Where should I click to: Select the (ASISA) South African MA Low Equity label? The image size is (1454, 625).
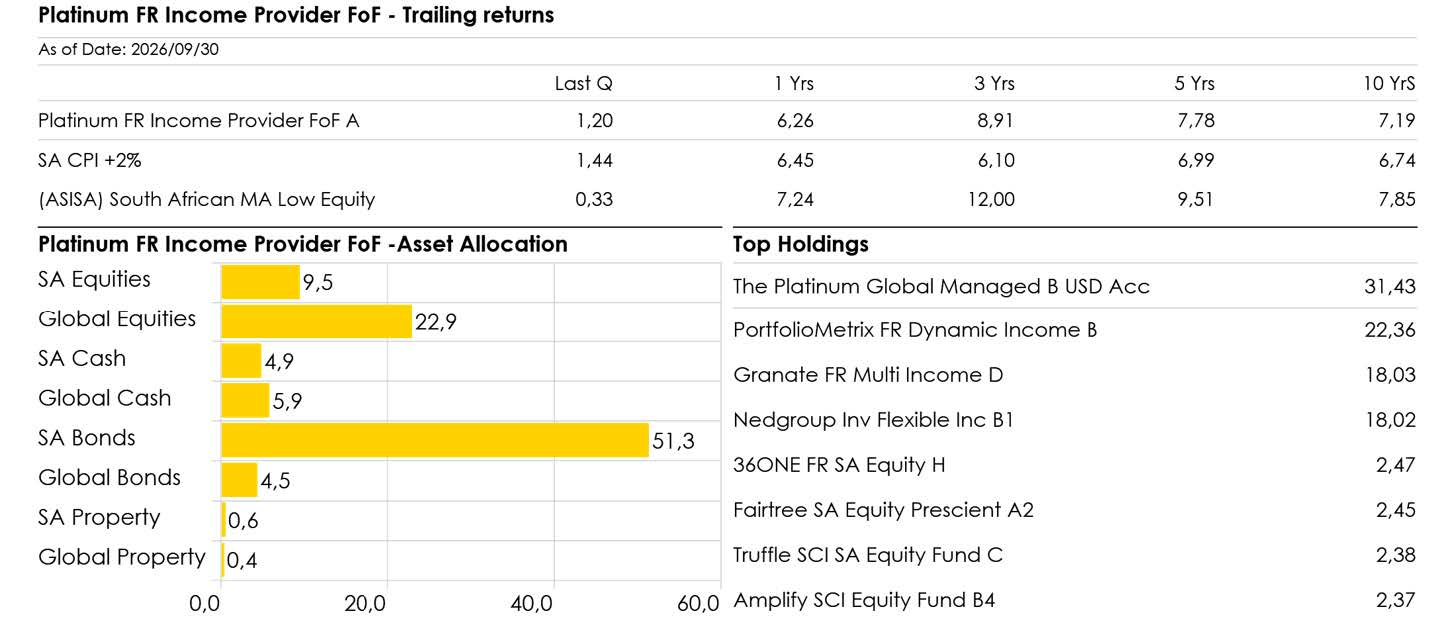coord(207,199)
